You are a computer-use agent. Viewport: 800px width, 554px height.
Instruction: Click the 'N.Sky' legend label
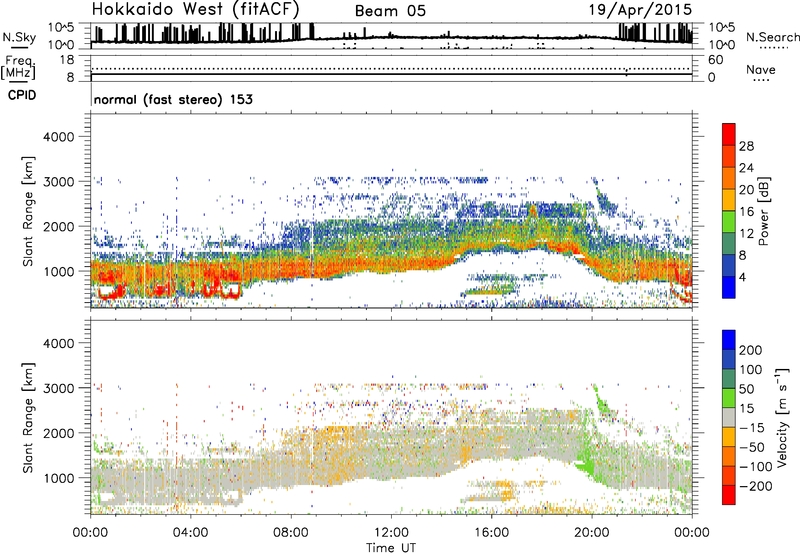[19, 37]
